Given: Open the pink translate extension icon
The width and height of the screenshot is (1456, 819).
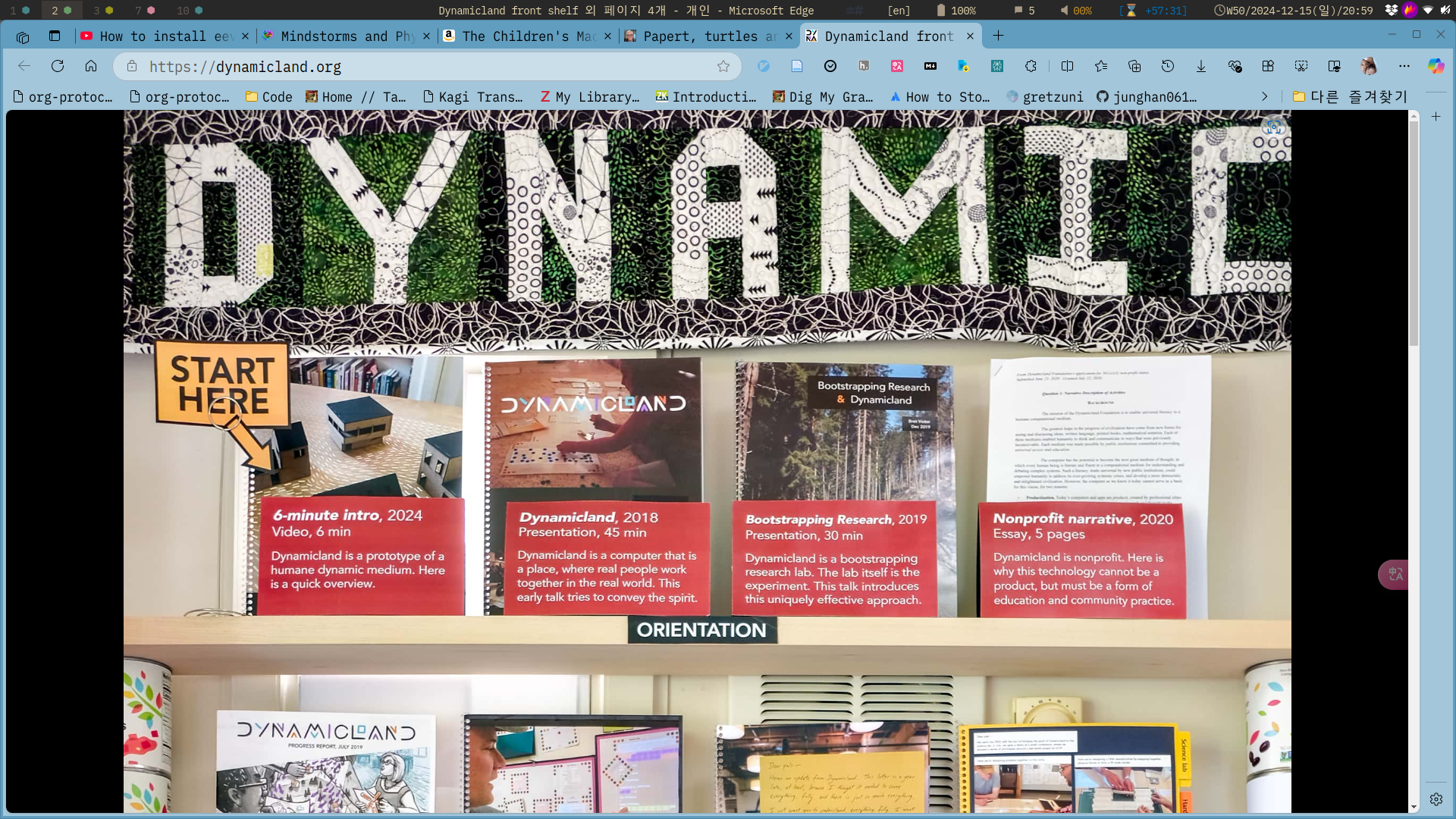Looking at the screenshot, I should tap(897, 66).
